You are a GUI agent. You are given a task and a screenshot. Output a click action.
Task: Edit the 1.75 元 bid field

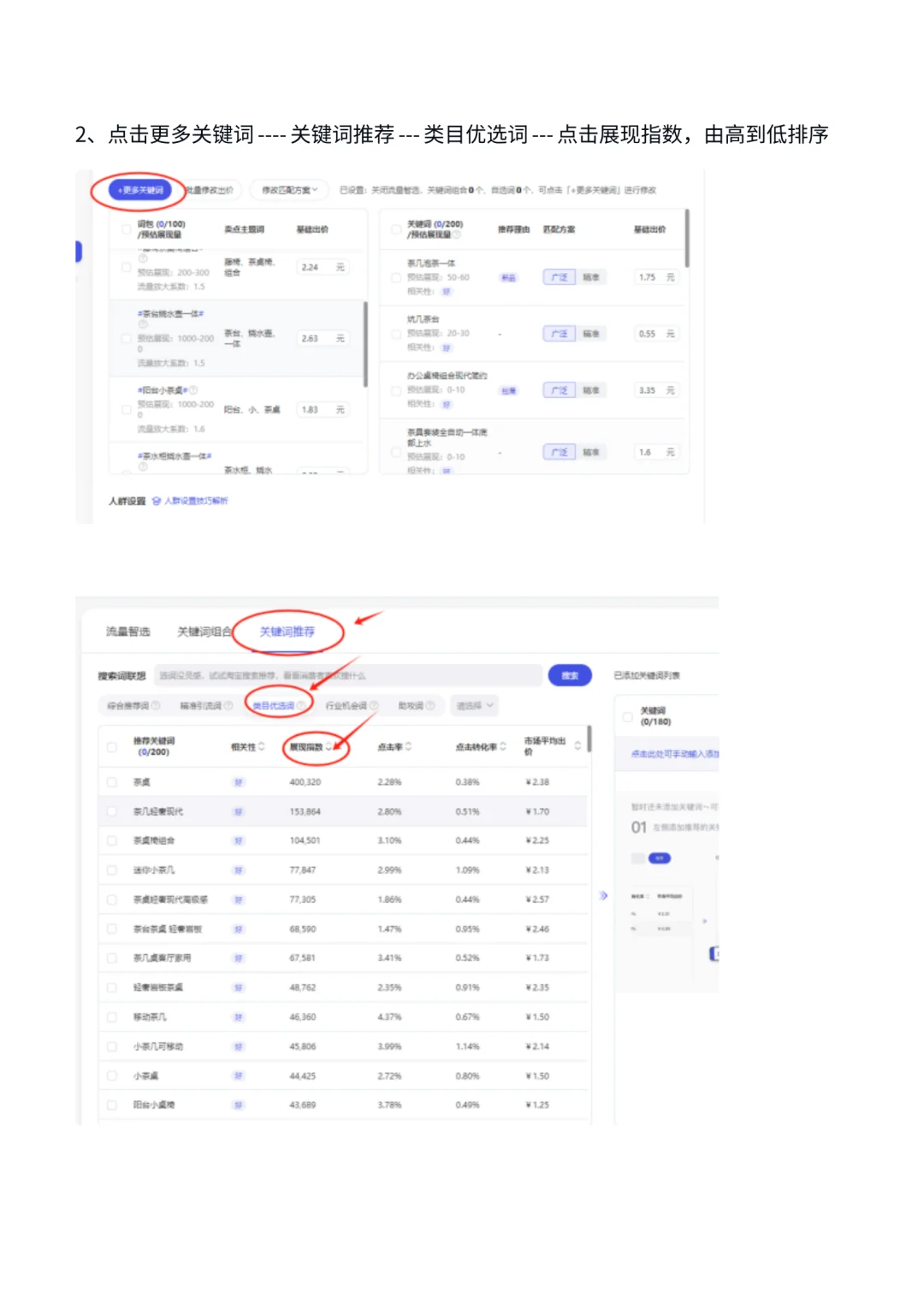657,277
